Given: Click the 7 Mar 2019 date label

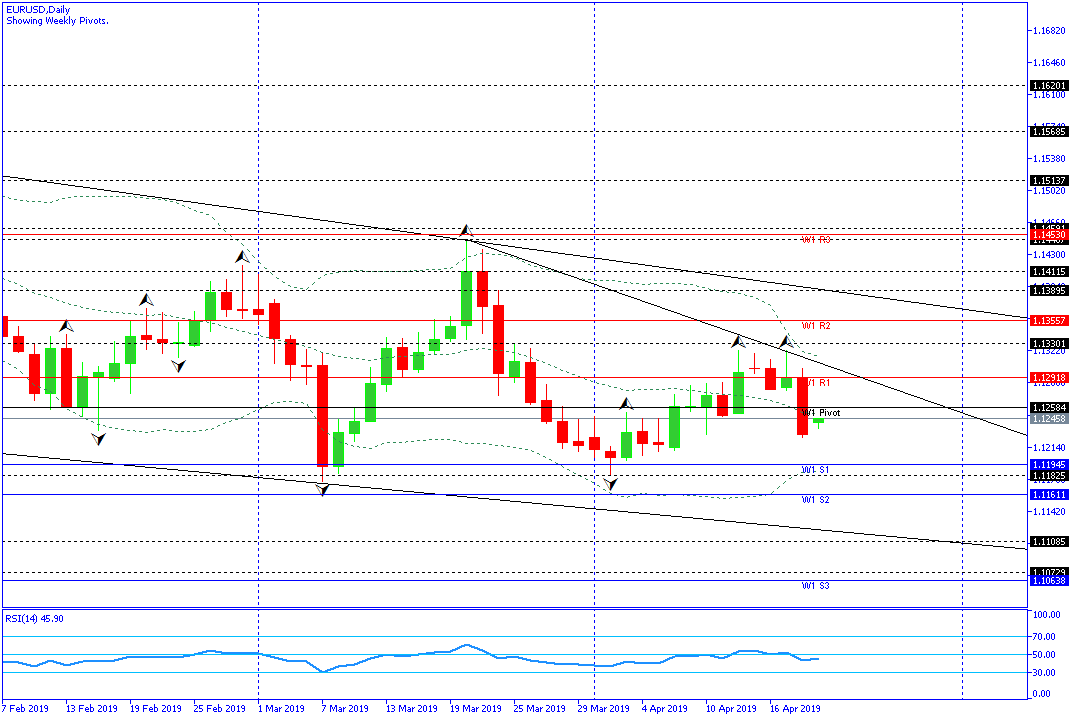Looking at the screenshot, I should 345,708.
